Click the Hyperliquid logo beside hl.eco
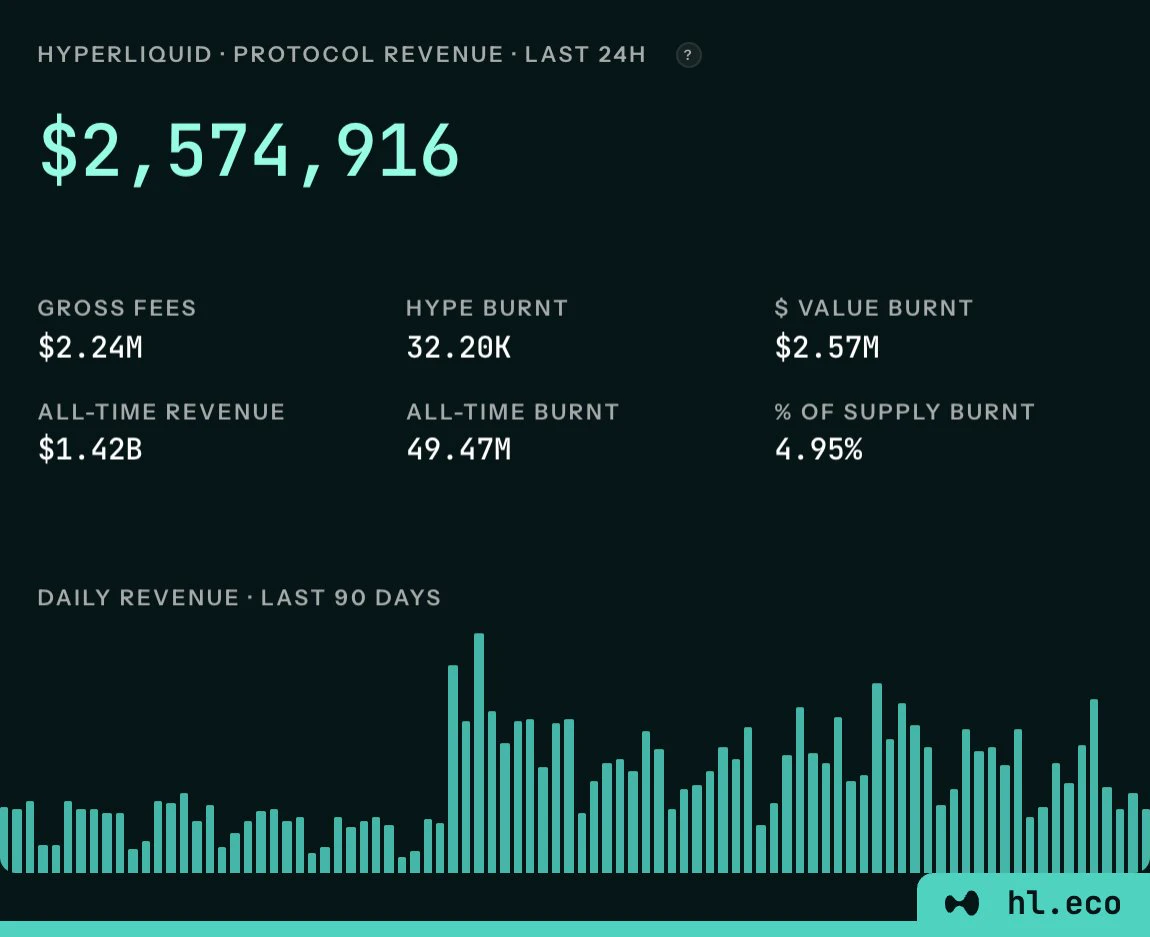 (x=962, y=903)
